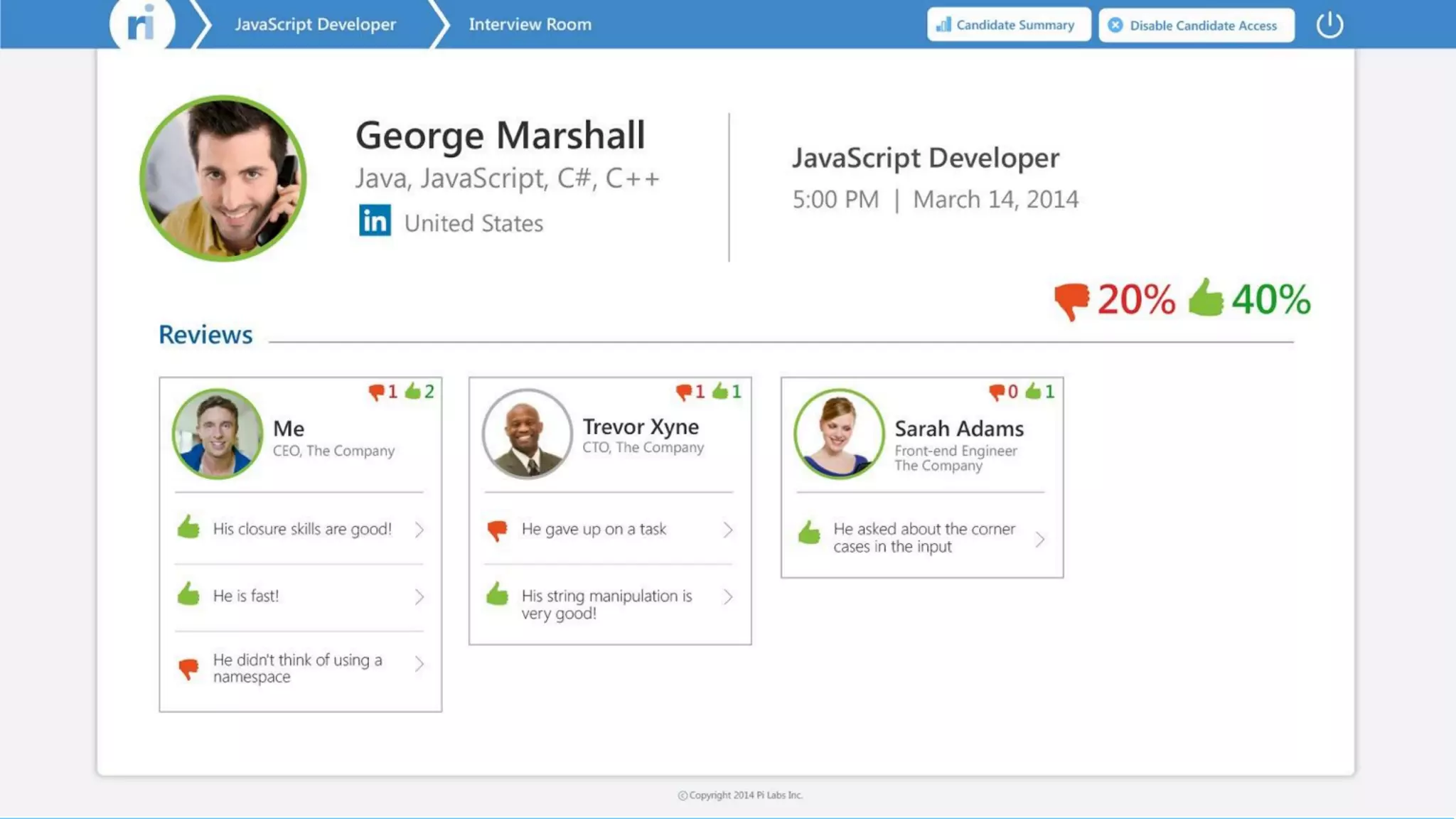Click the Me reviewer avatar
Viewport: 1456px width, 819px height.
[x=218, y=434]
